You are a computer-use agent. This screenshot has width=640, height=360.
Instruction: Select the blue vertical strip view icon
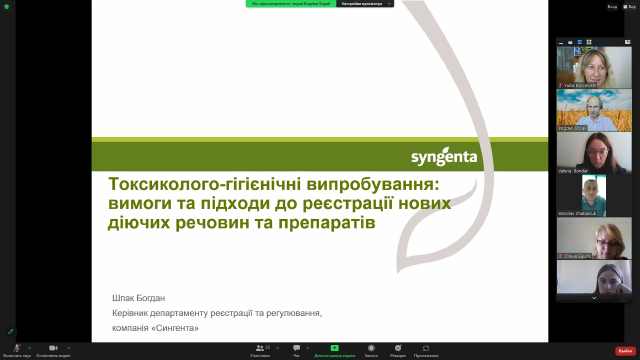tap(580, 42)
